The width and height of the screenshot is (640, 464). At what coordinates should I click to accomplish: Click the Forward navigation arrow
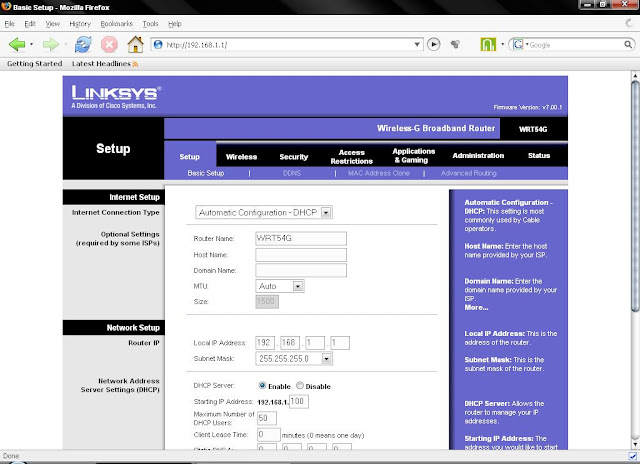point(50,45)
